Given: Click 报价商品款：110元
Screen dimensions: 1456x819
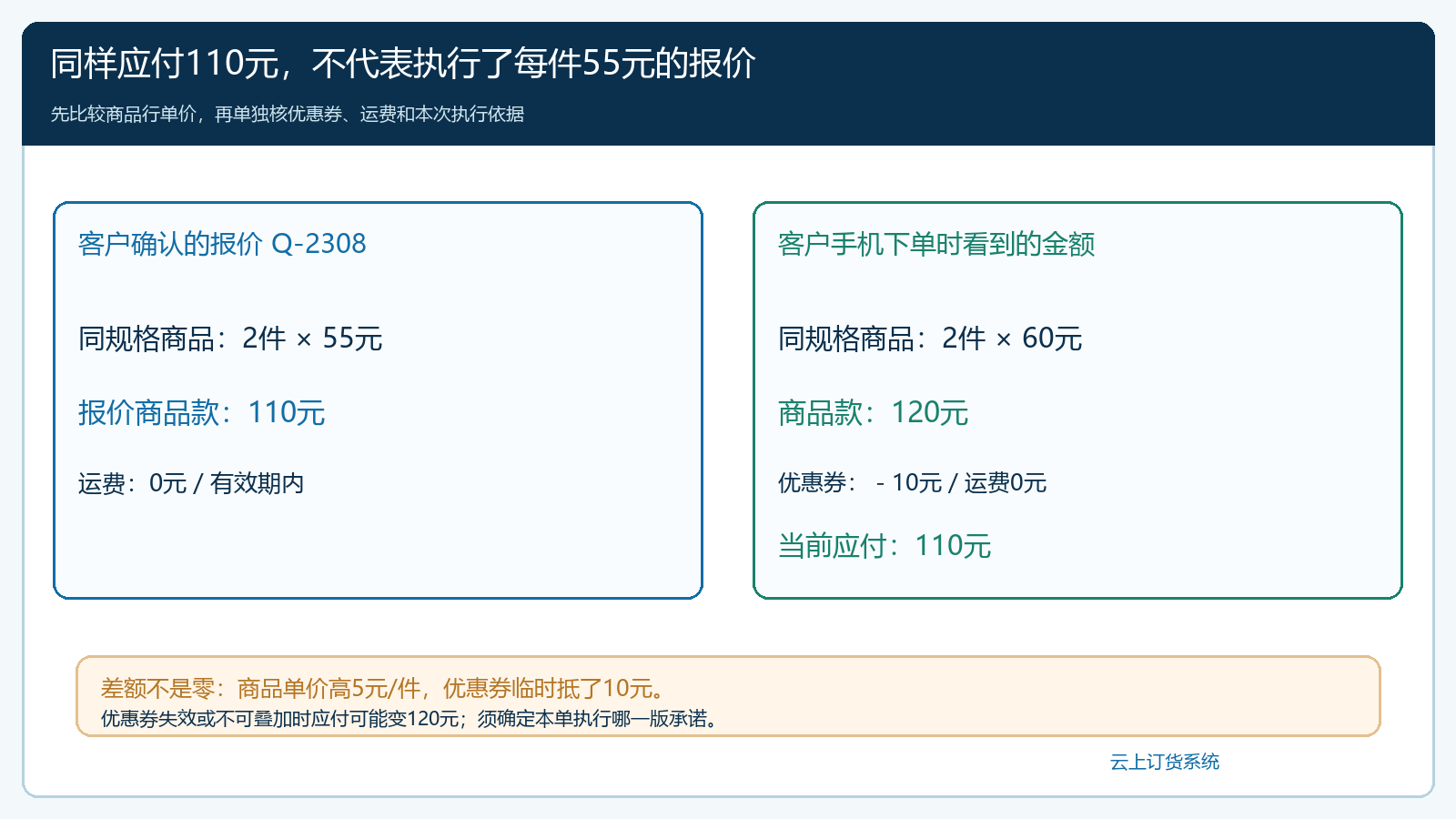Looking at the screenshot, I should click(201, 412).
